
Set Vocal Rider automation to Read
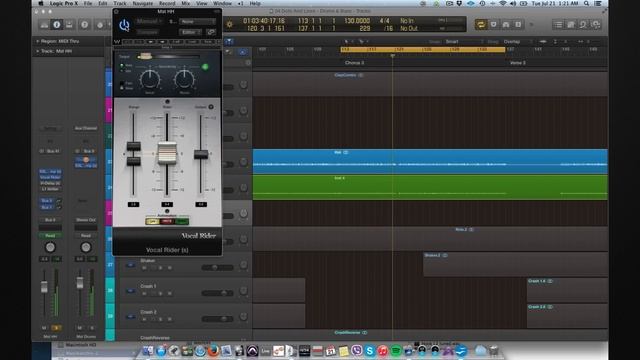click(x=182, y=221)
